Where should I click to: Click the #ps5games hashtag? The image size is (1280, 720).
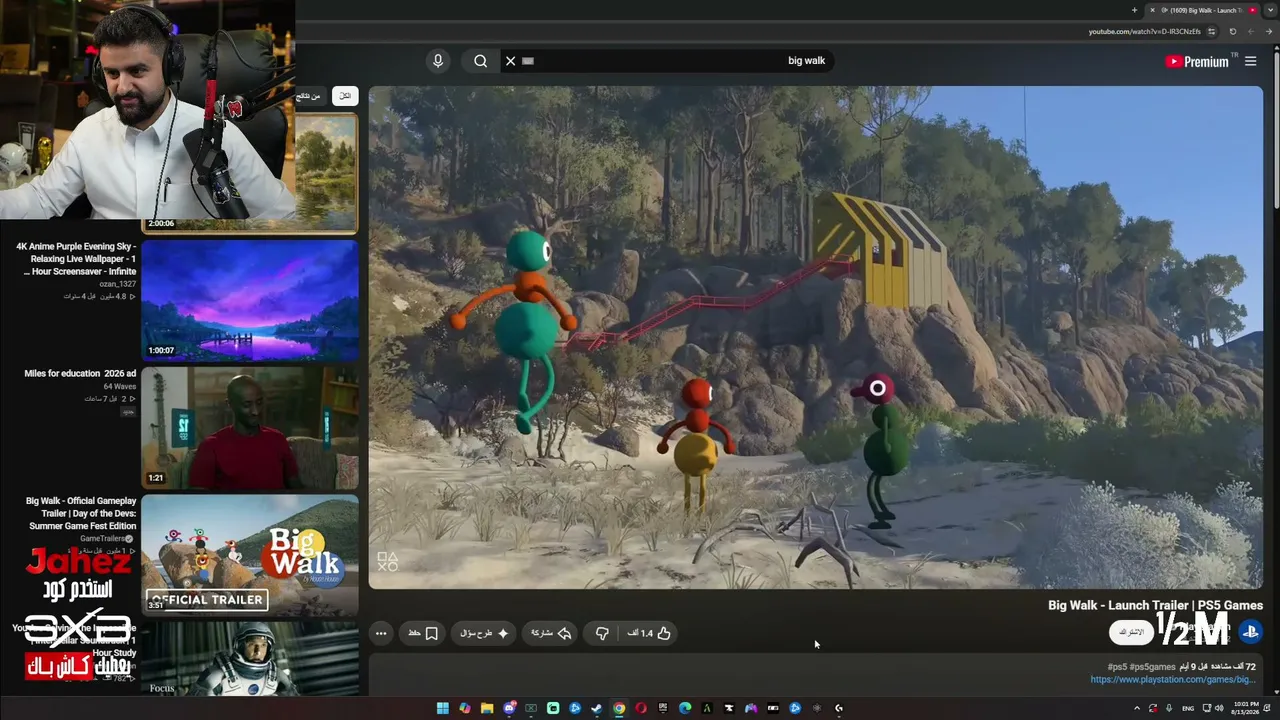click(1152, 667)
